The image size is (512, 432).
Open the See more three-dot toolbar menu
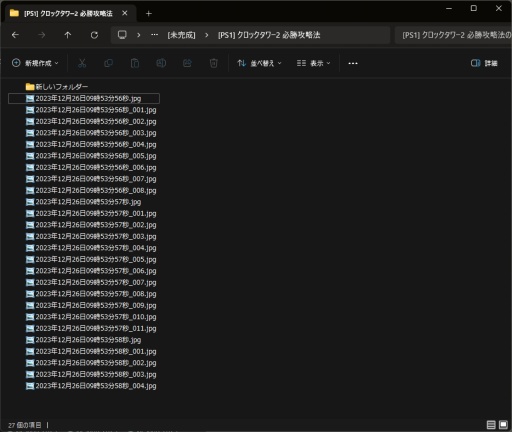(x=353, y=63)
